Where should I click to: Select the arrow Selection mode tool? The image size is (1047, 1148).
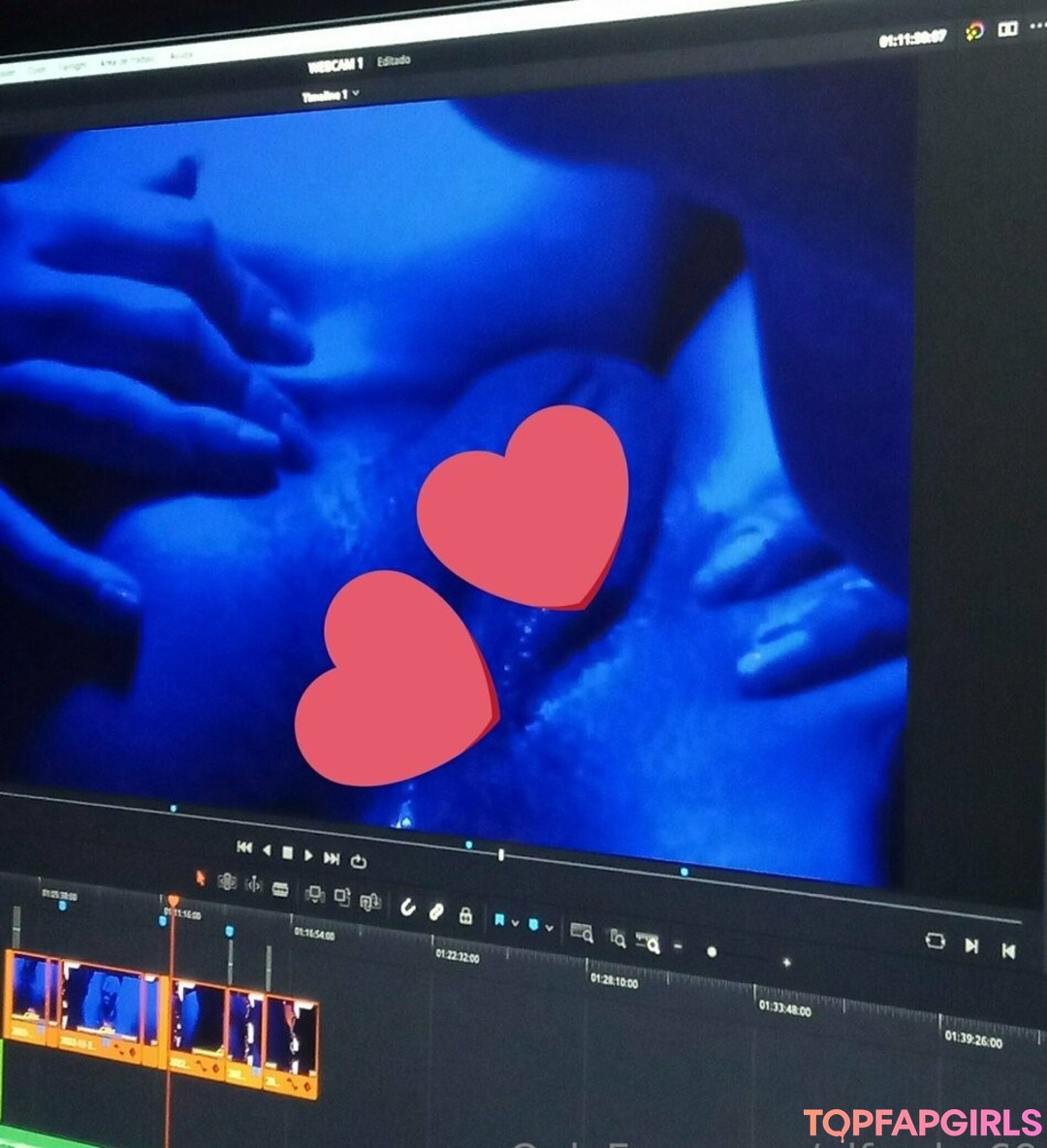(201, 877)
